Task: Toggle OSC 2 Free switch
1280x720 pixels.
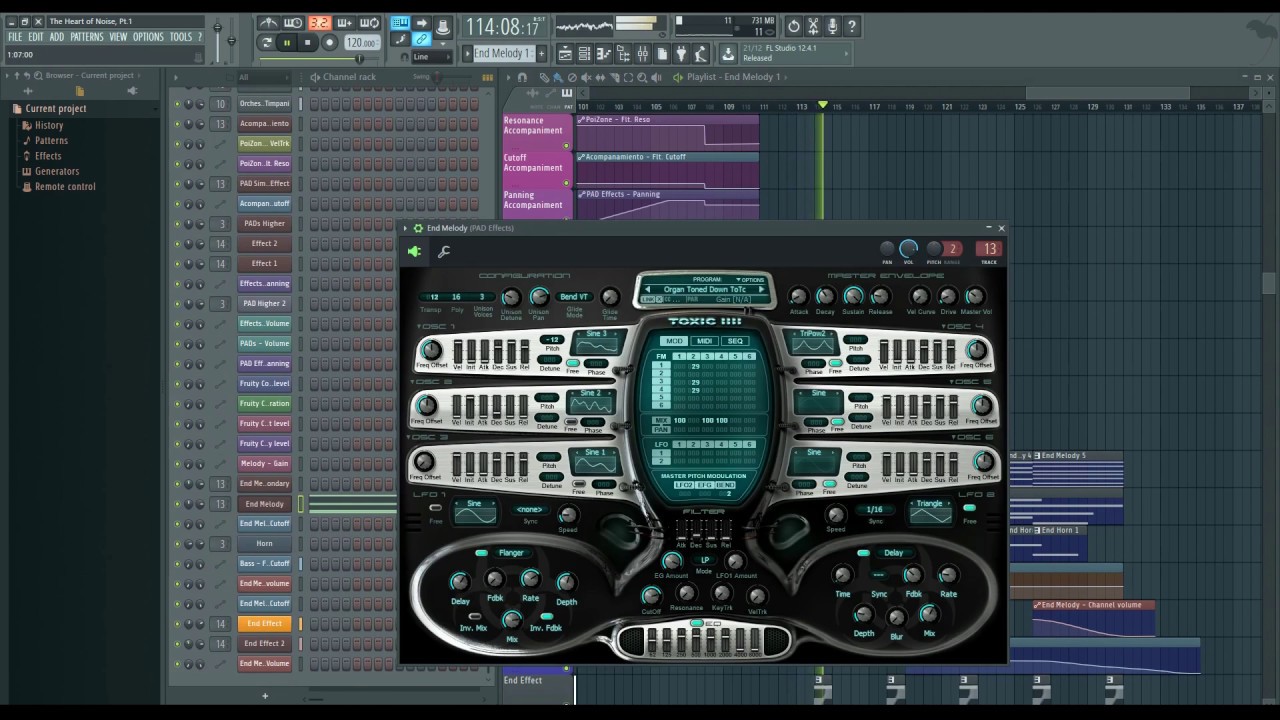Action: click(x=571, y=423)
